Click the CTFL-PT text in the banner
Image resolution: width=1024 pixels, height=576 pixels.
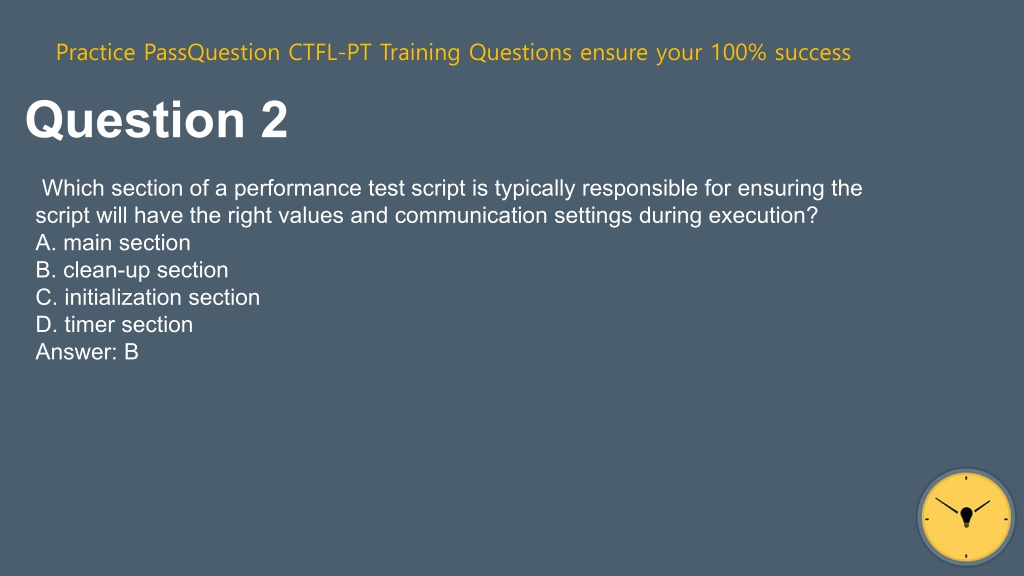point(330,52)
